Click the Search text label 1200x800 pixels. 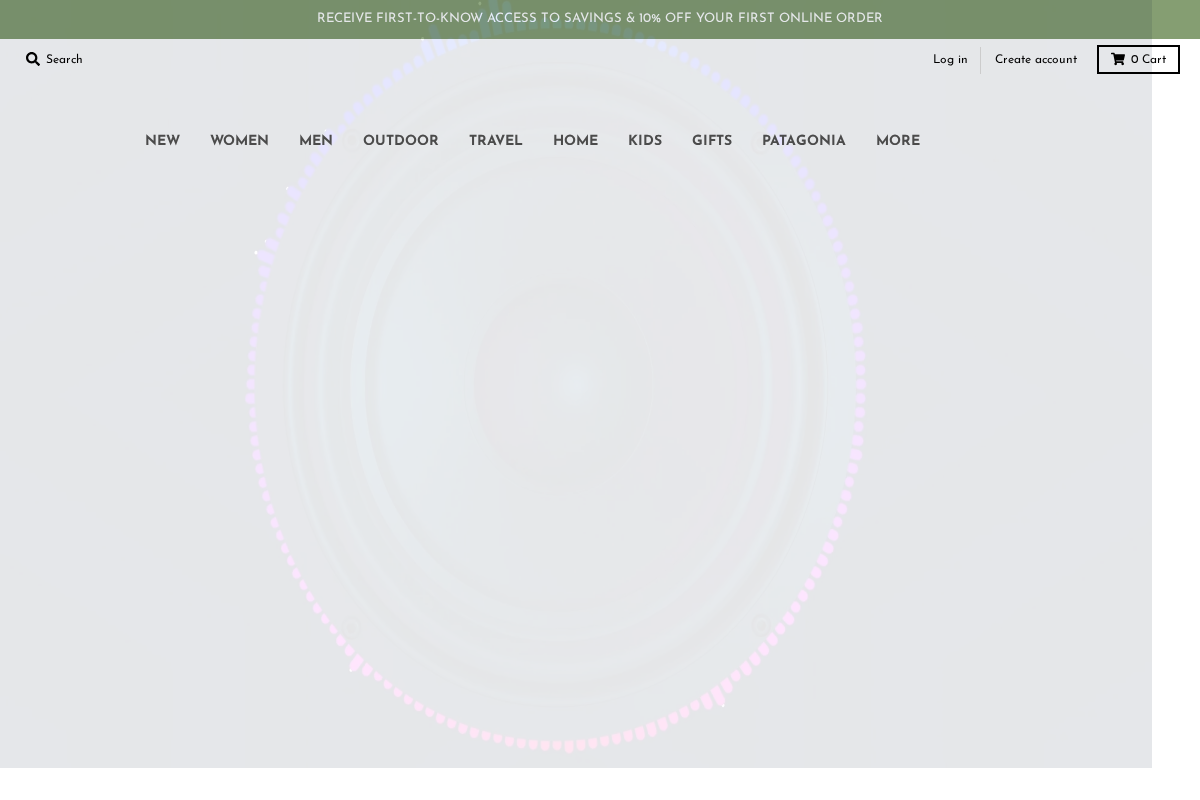coord(64,59)
